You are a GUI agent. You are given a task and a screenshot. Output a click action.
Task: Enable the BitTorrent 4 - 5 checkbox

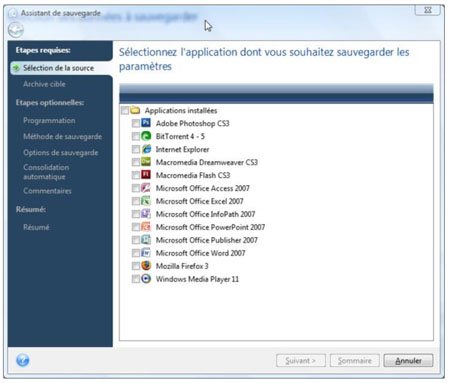pyautogui.click(x=136, y=136)
